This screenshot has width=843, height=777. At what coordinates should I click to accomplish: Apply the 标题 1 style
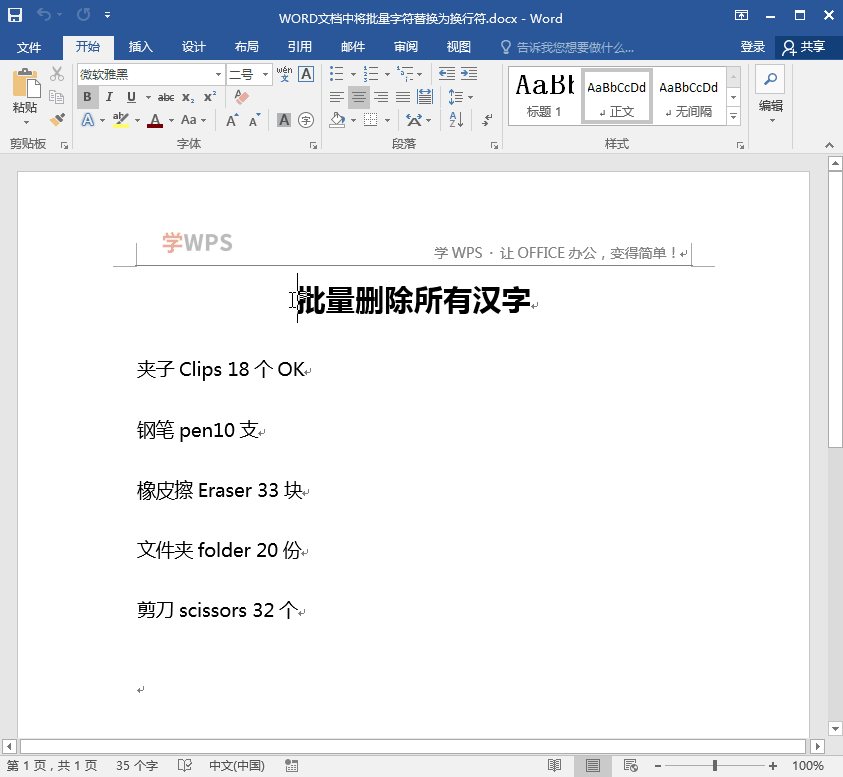[544, 96]
